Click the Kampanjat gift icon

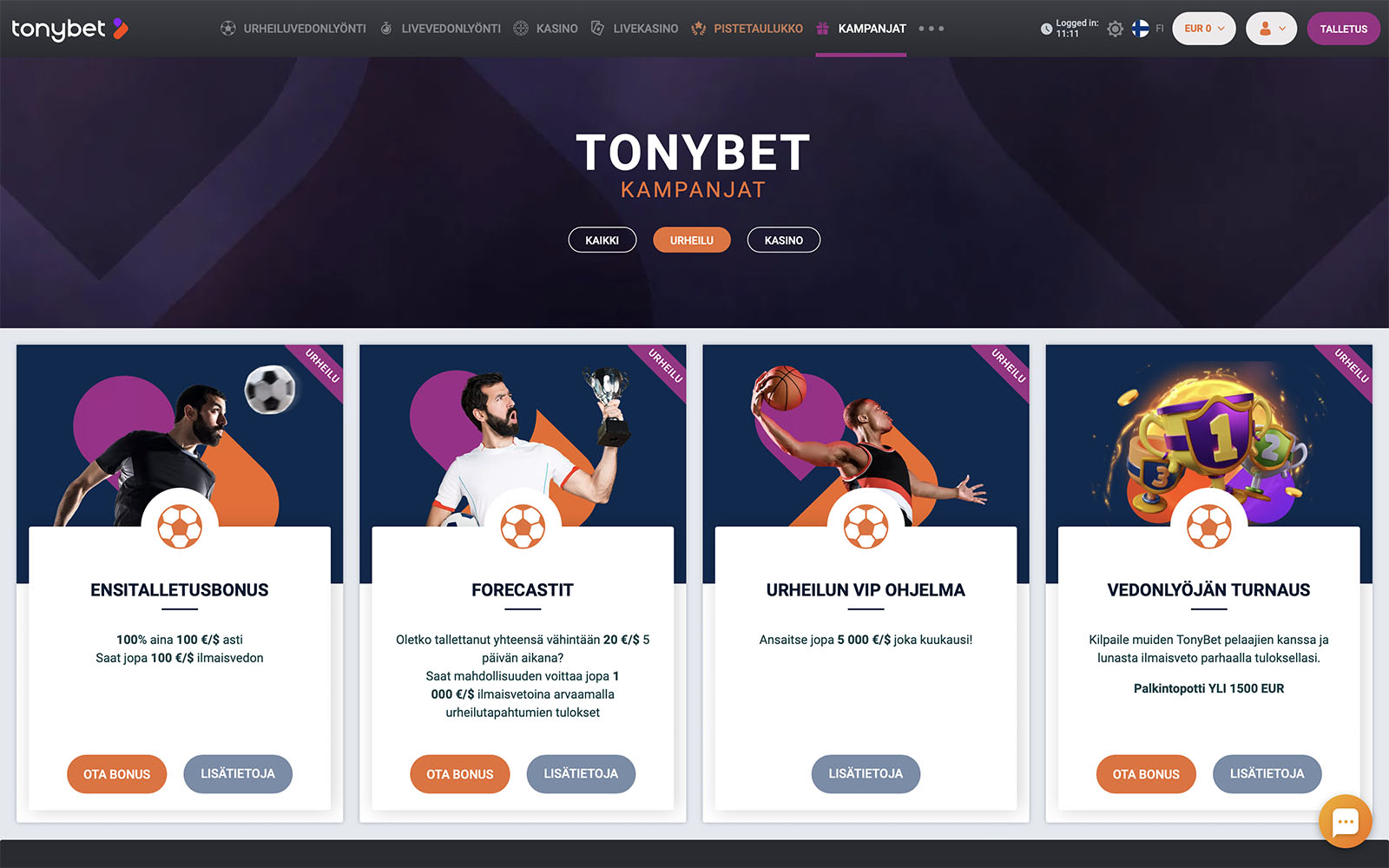coord(823,29)
